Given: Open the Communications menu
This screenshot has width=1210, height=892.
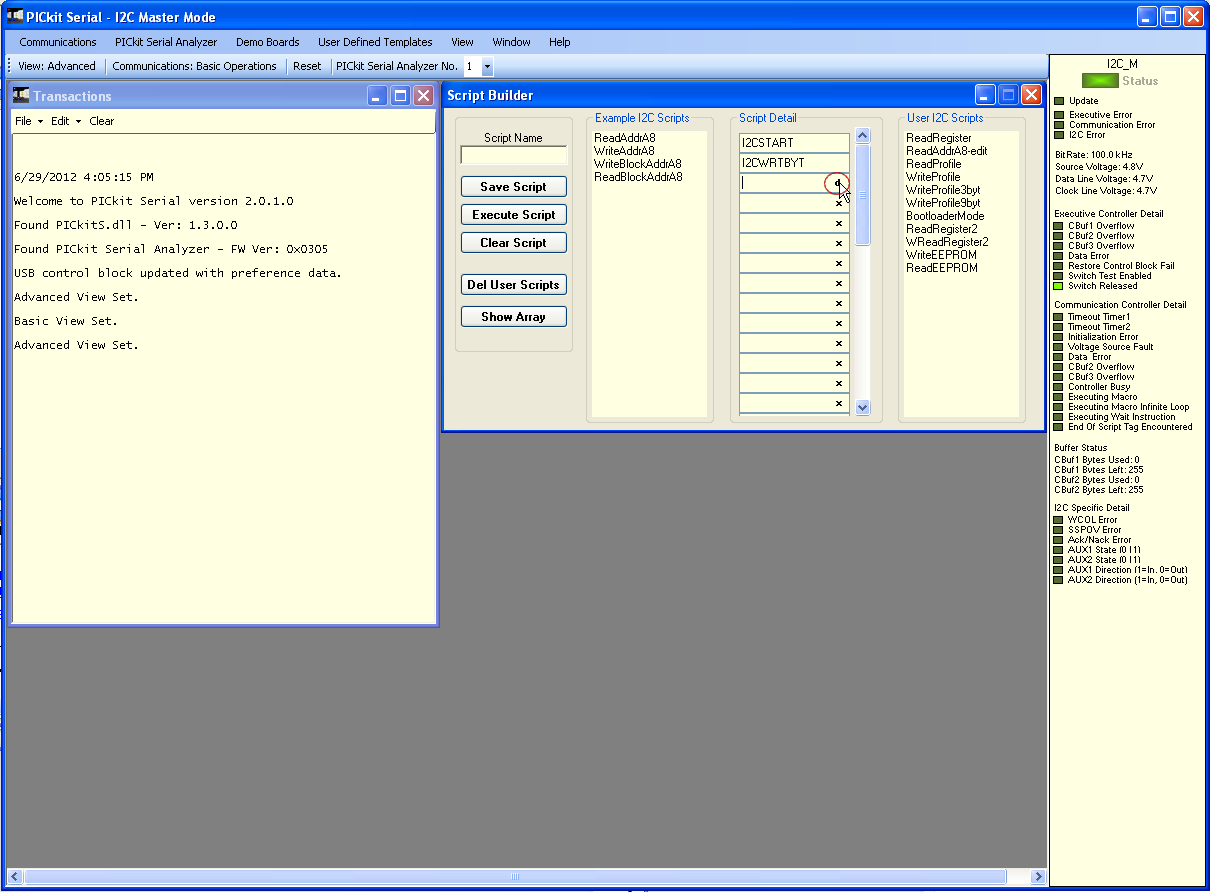Looking at the screenshot, I should point(58,42).
